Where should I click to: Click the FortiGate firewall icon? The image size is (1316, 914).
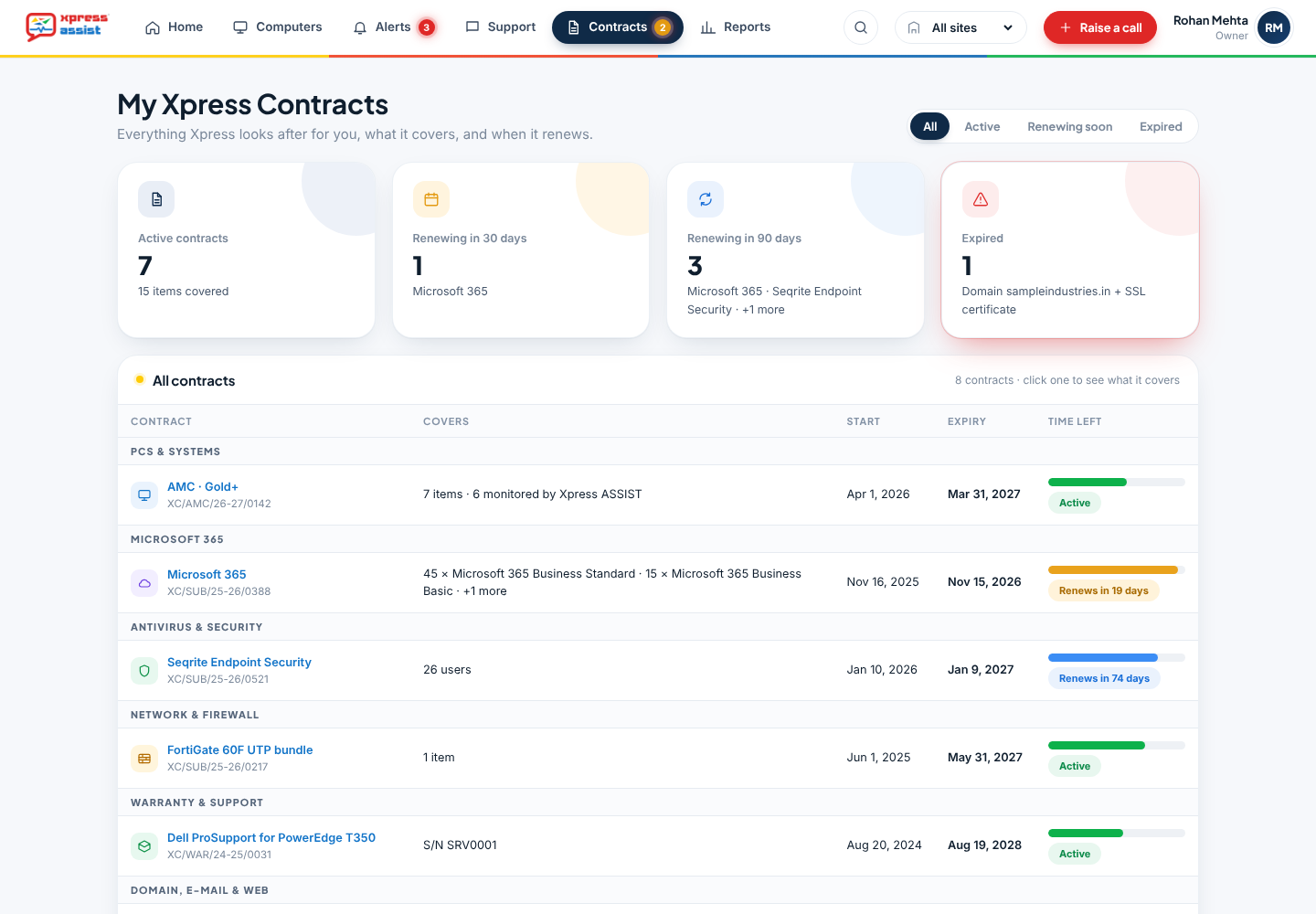point(144,759)
